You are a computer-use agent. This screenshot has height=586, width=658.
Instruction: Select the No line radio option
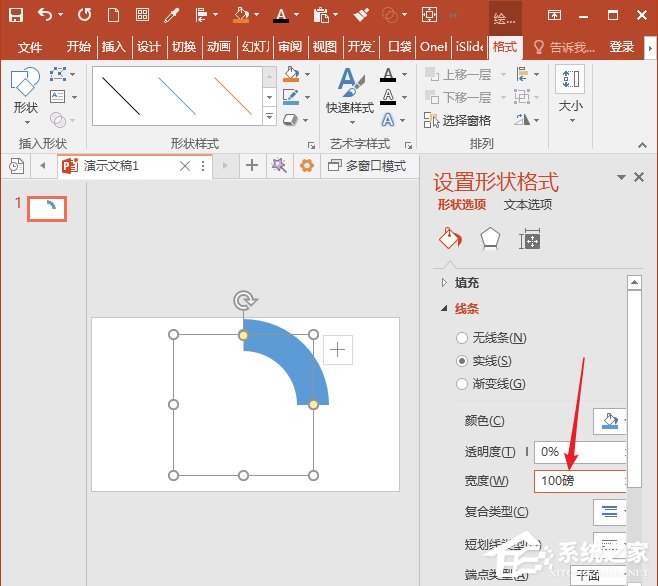(461, 338)
